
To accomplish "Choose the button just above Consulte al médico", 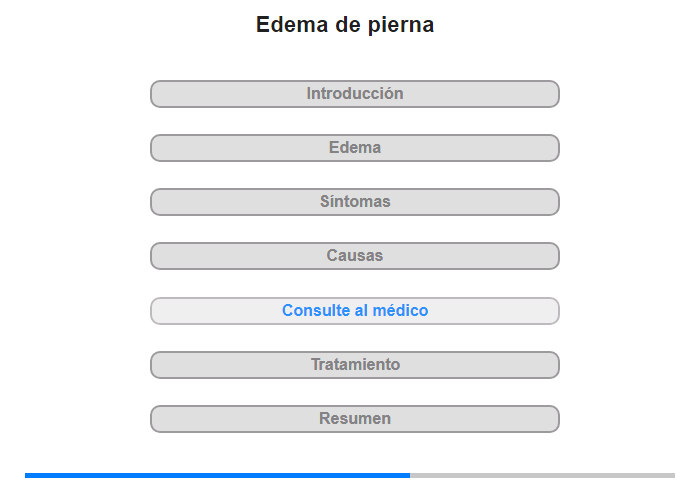I will [x=355, y=256].
